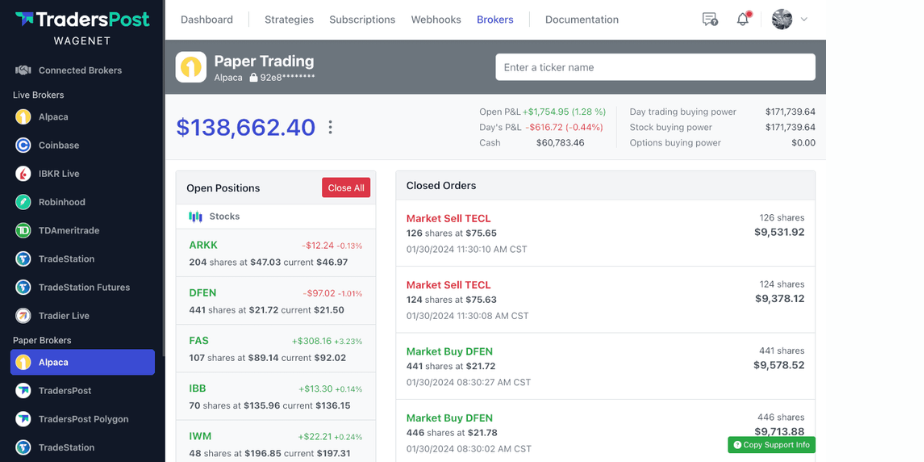Open the ARKK position row
This screenshot has height=462, width=924.
tap(276, 253)
